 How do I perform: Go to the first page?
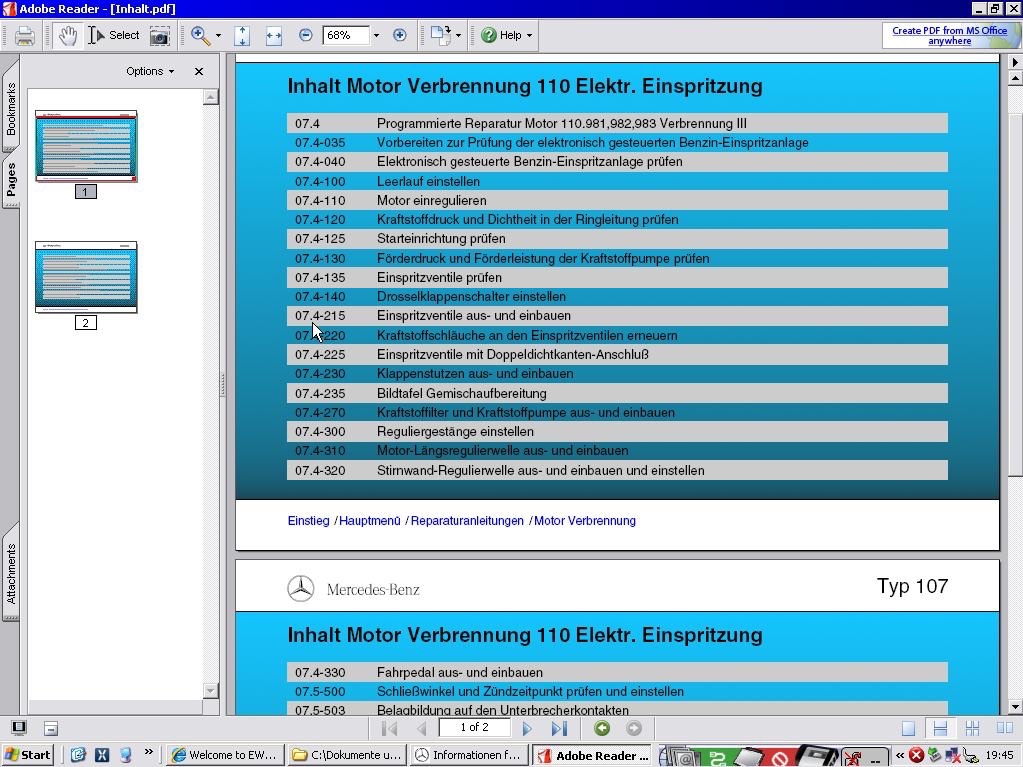[389, 728]
